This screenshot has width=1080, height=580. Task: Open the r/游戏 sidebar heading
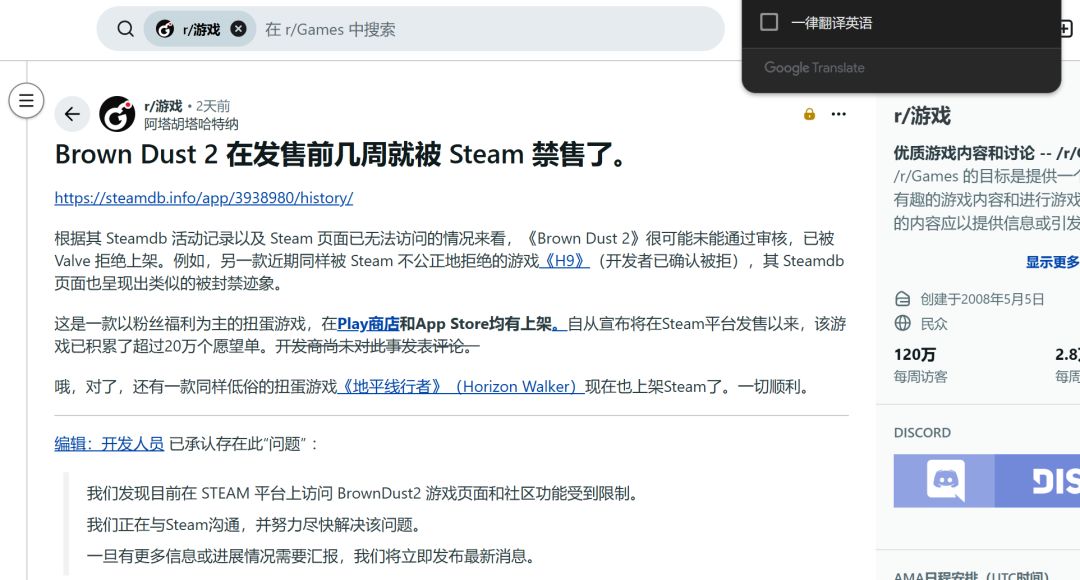pyautogui.click(x=922, y=116)
